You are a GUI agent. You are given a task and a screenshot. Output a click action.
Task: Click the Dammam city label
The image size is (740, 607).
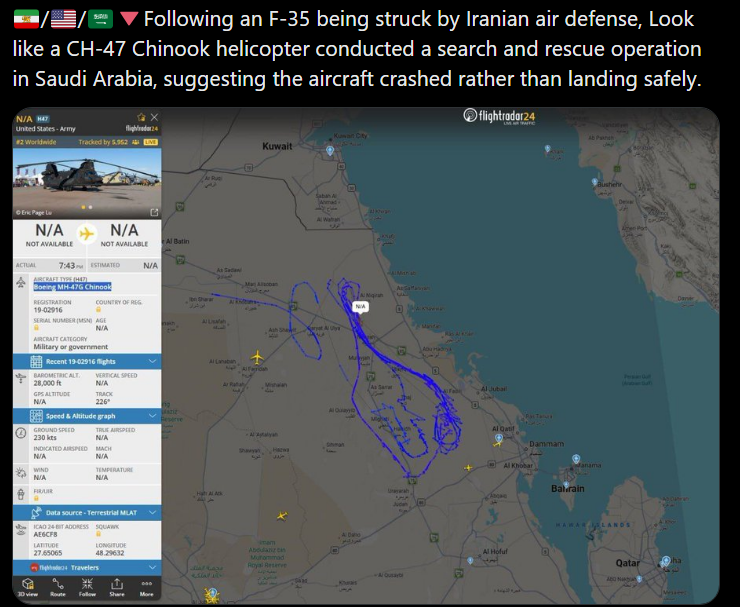coord(547,444)
